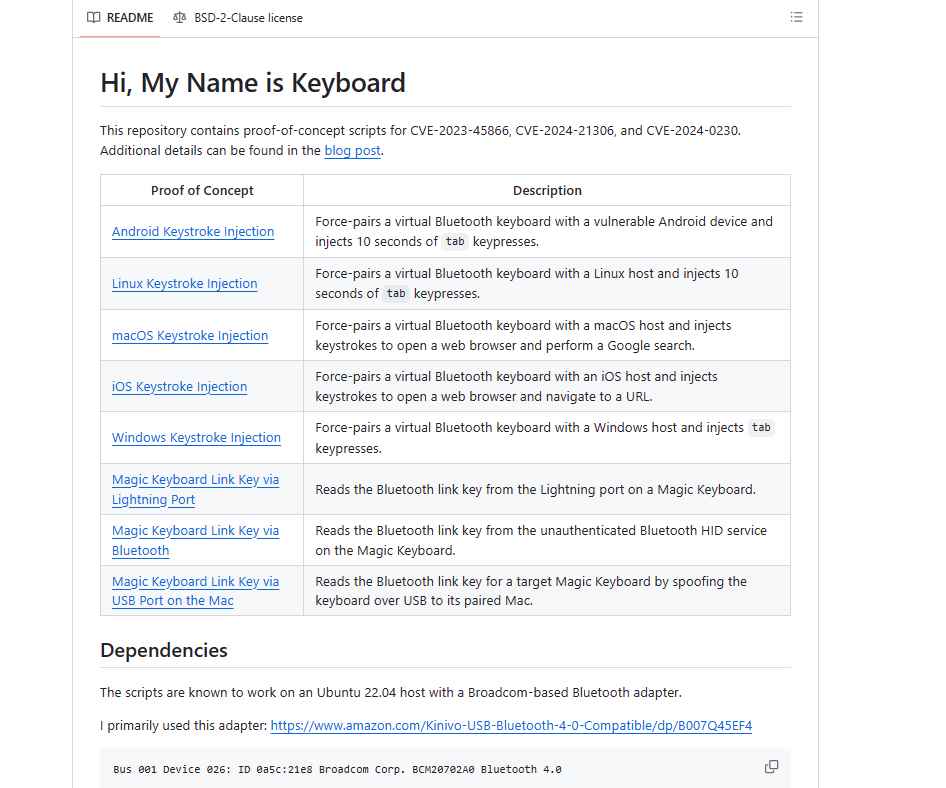
Task: Click the tab code tag in Windows row
Action: [761, 427]
